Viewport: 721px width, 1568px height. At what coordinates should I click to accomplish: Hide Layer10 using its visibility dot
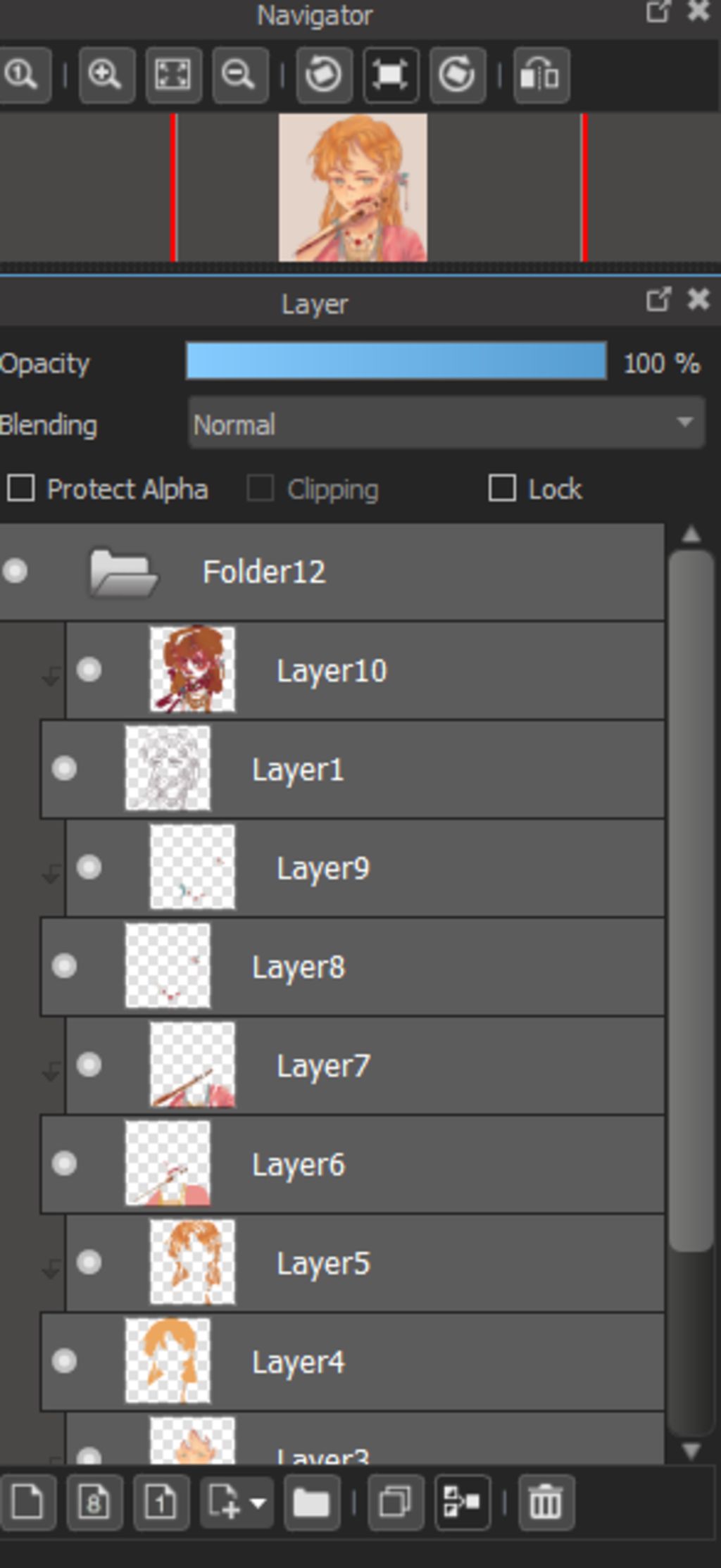tap(89, 670)
